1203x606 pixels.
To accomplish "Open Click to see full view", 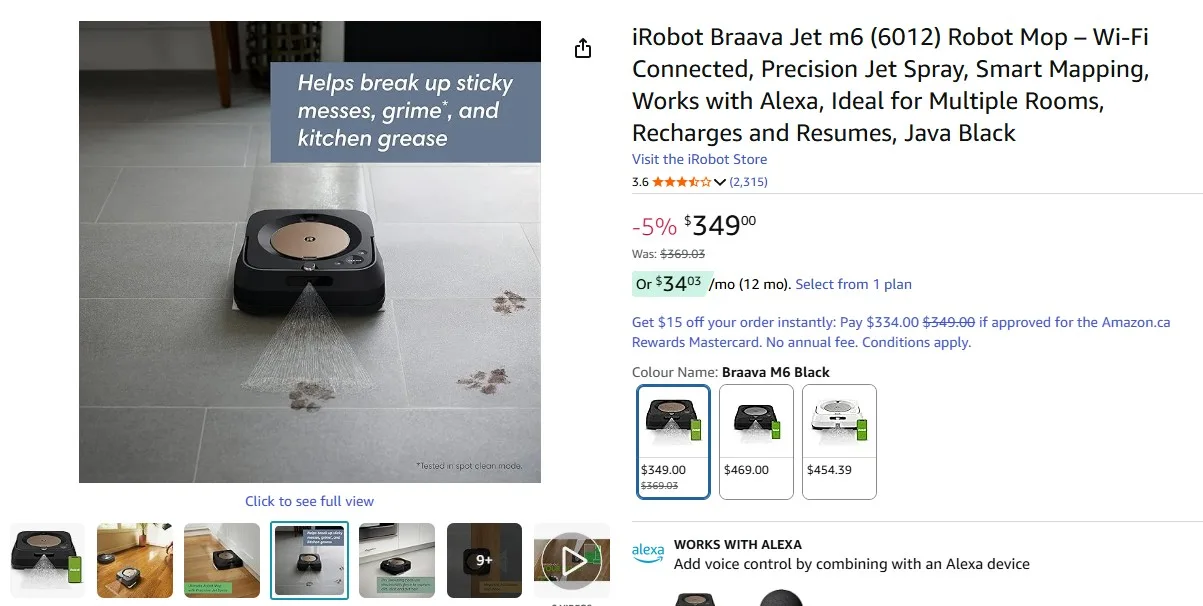I will click(x=310, y=500).
